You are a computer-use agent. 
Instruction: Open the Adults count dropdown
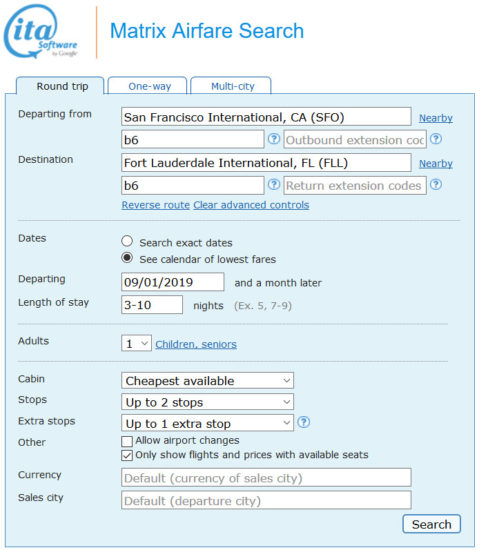point(136,343)
